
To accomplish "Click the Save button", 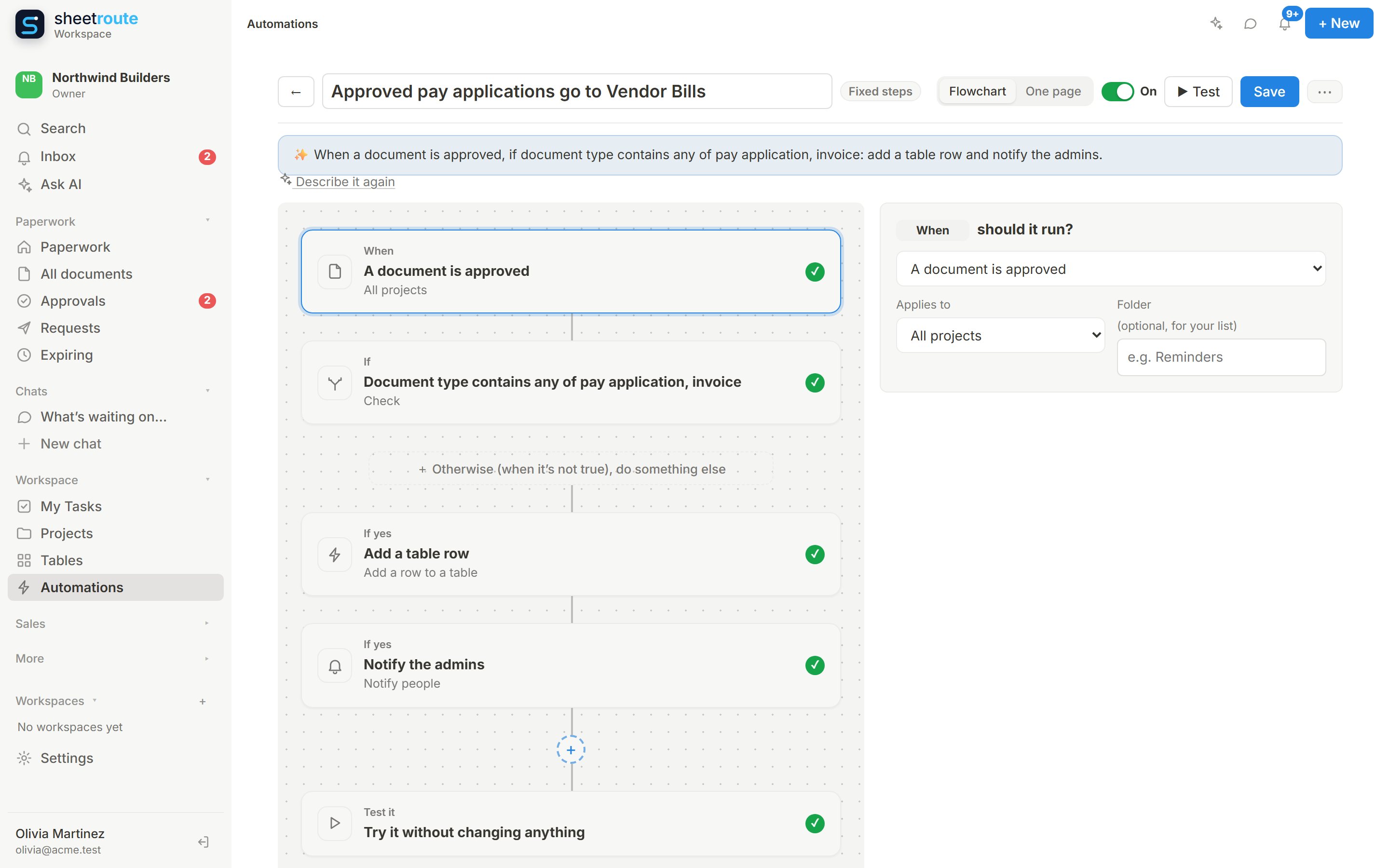I will 1269,92.
